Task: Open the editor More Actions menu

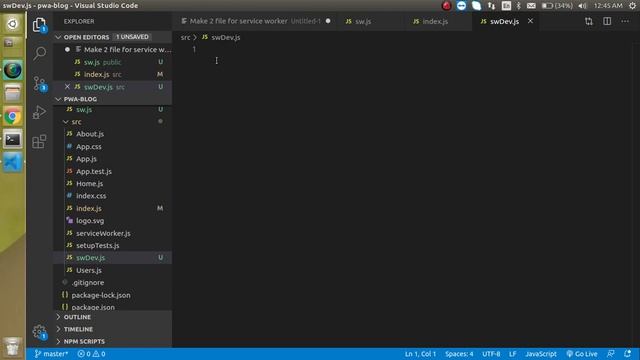Action: [625, 21]
